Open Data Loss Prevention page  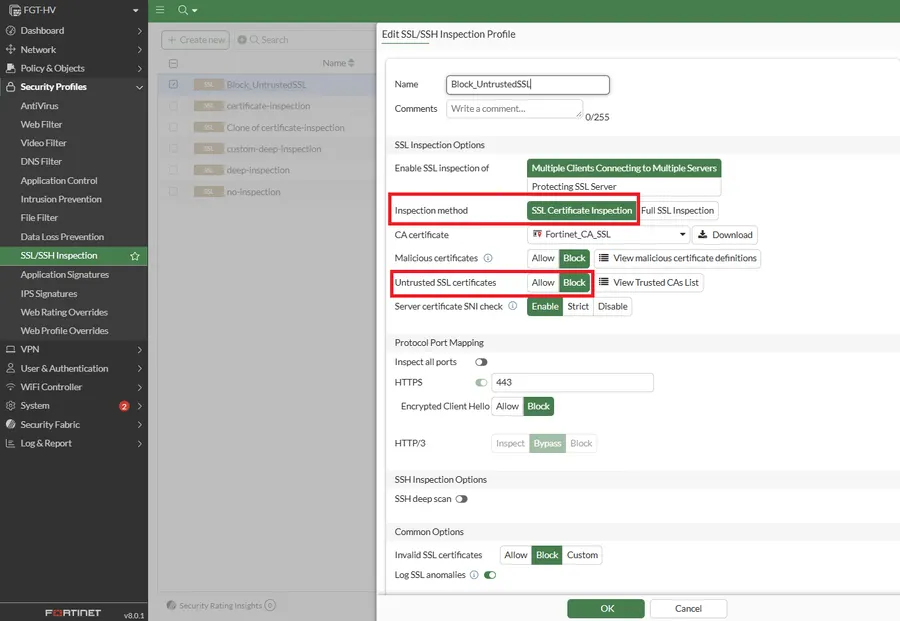pyautogui.click(x=62, y=236)
